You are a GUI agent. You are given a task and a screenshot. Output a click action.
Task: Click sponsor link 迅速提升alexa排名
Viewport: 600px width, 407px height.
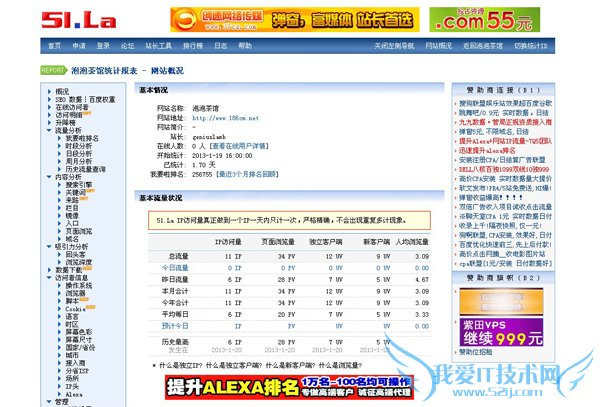pyautogui.click(x=487, y=150)
